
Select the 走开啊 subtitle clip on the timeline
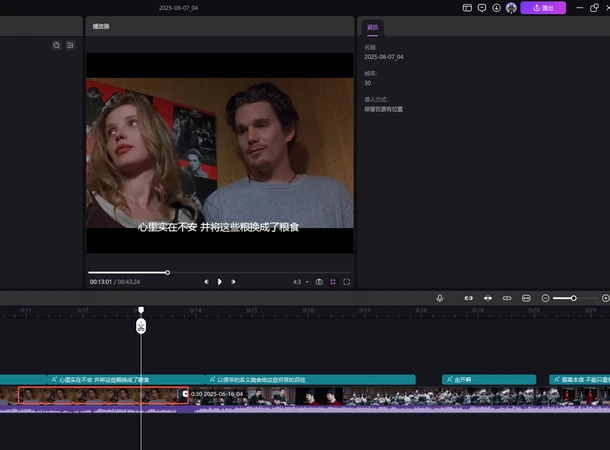point(471,380)
